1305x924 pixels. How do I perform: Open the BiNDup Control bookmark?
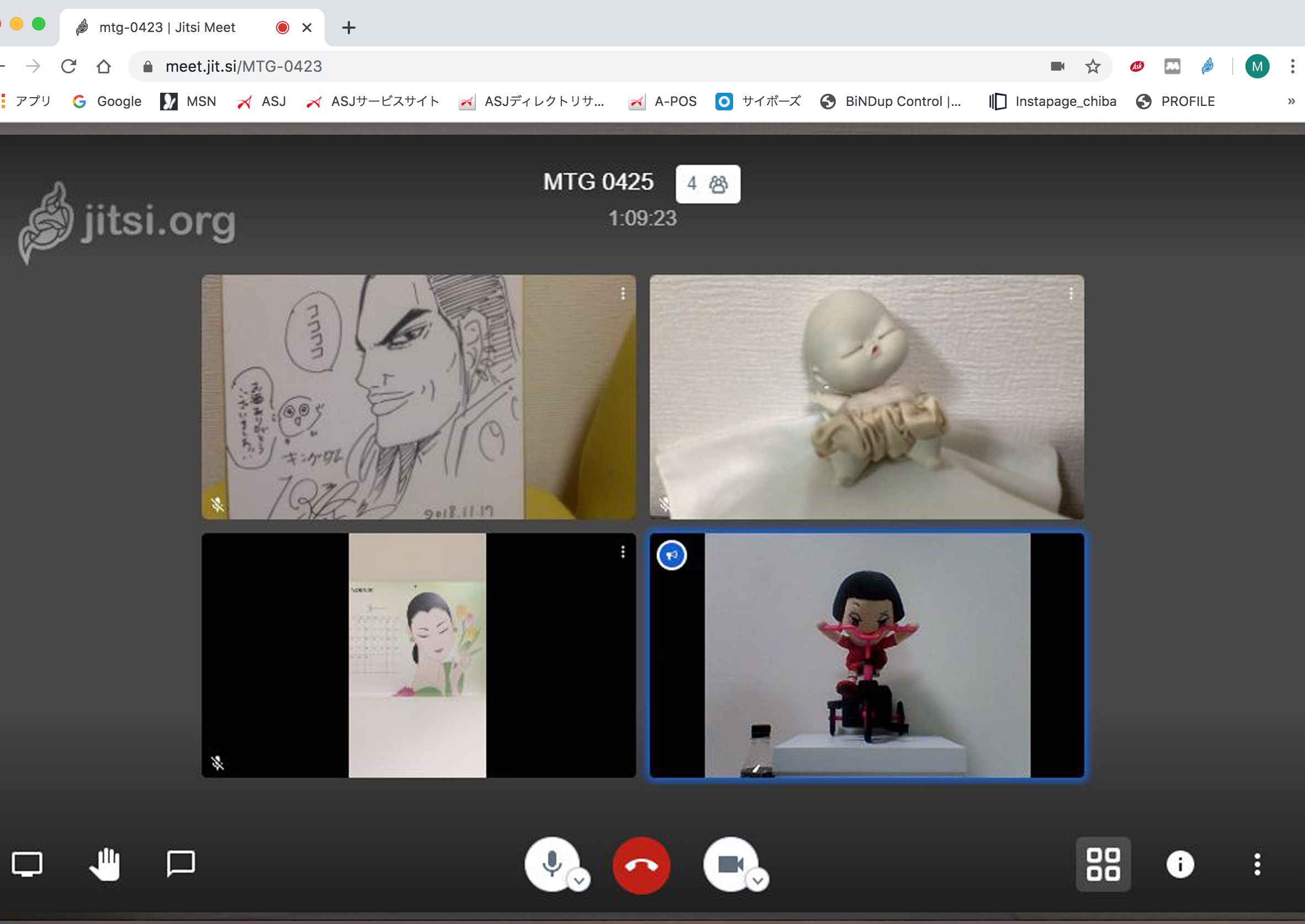(x=891, y=101)
